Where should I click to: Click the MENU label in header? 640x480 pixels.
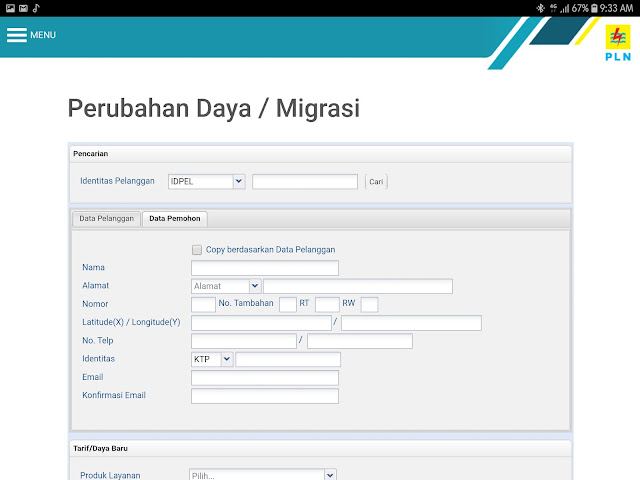click(x=43, y=35)
